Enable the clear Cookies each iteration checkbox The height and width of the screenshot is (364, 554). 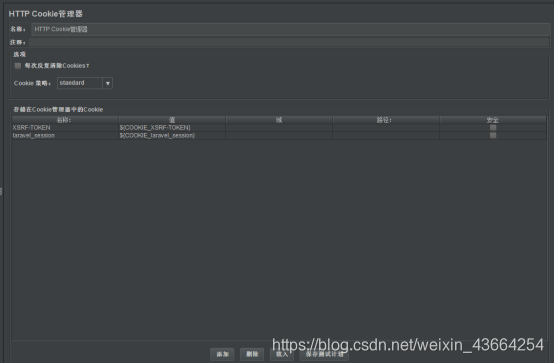click(x=18, y=66)
